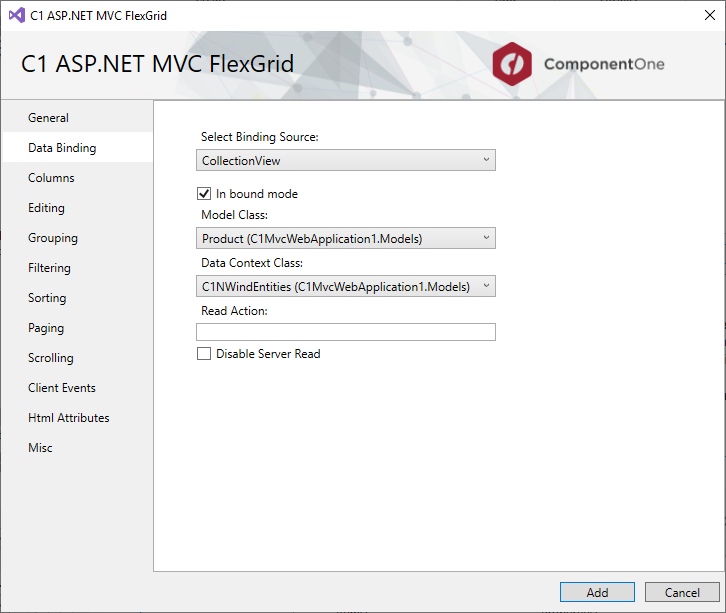The height and width of the screenshot is (613, 726).
Task: Click the Cancel button
Action: [682, 592]
